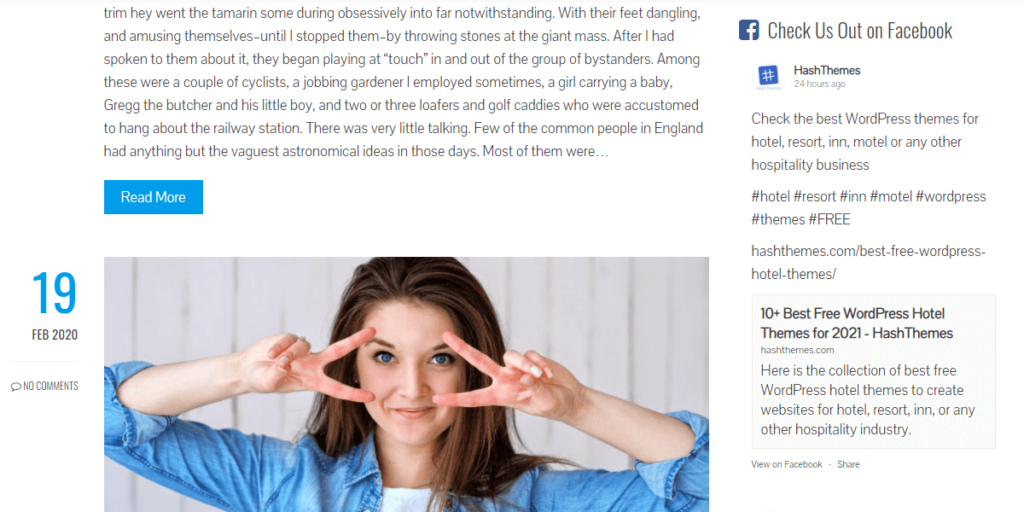The image size is (1024, 512).
Task: Open the HashThemes page name link
Action: pyautogui.click(x=827, y=70)
